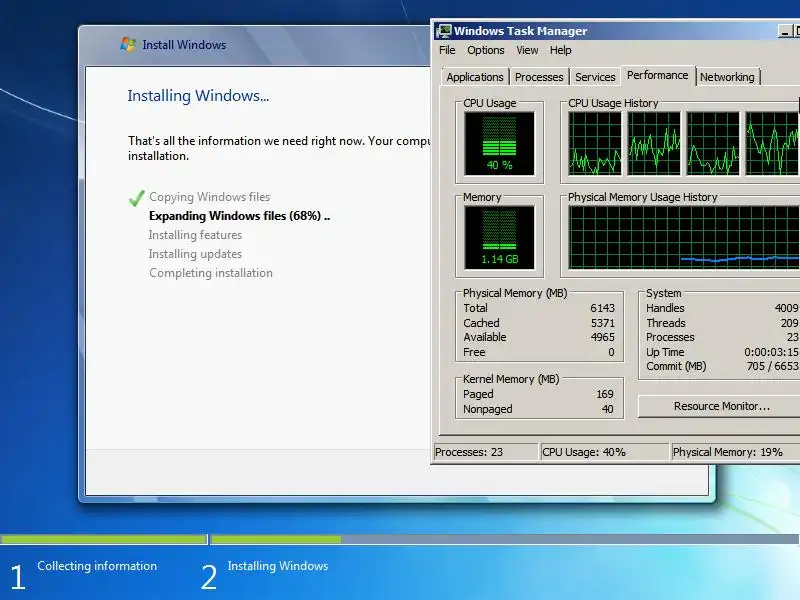Click the Installing Windows stage 2 label
Image resolution: width=800 pixels, height=600 pixels.
point(278,566)
